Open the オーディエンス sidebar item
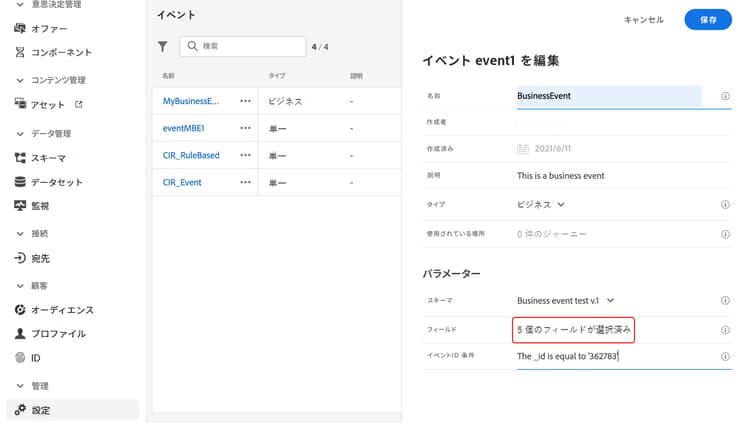 (x=54, y=310)
